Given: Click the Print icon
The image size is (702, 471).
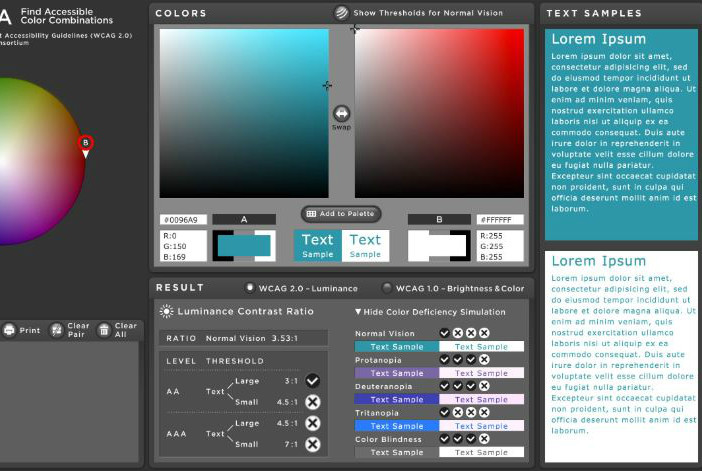Looking at the screenshot, I should coord(10,330).
